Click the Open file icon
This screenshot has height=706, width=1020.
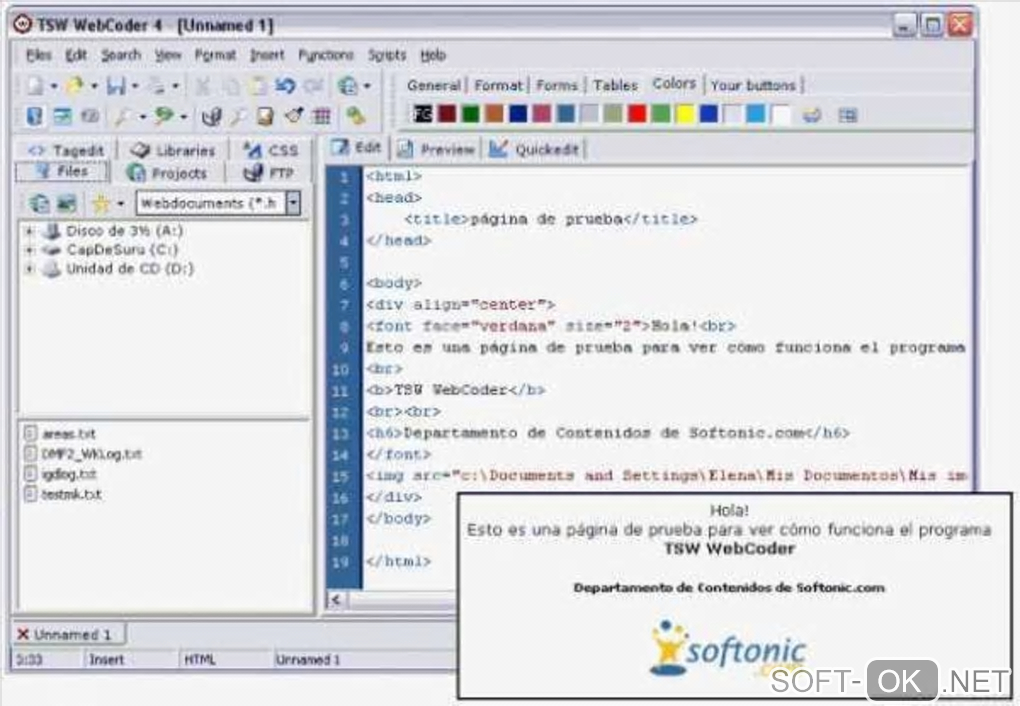pyautogui.click(x=76, y=85)
